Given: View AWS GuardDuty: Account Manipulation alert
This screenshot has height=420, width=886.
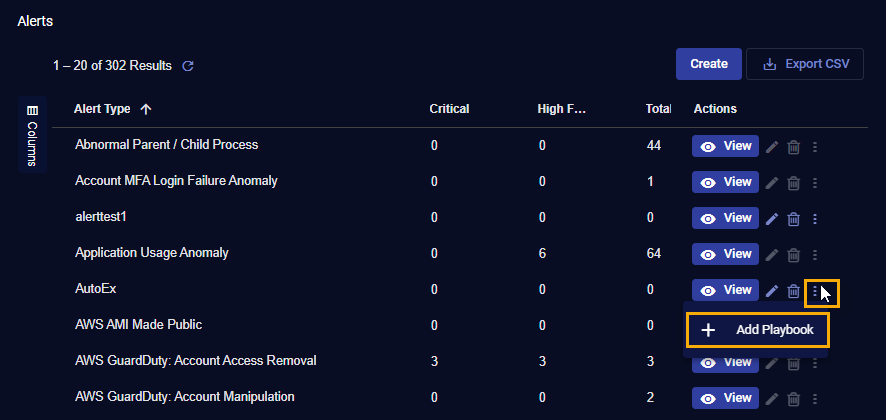Looking at the screenshot, I should pos(725,398).
